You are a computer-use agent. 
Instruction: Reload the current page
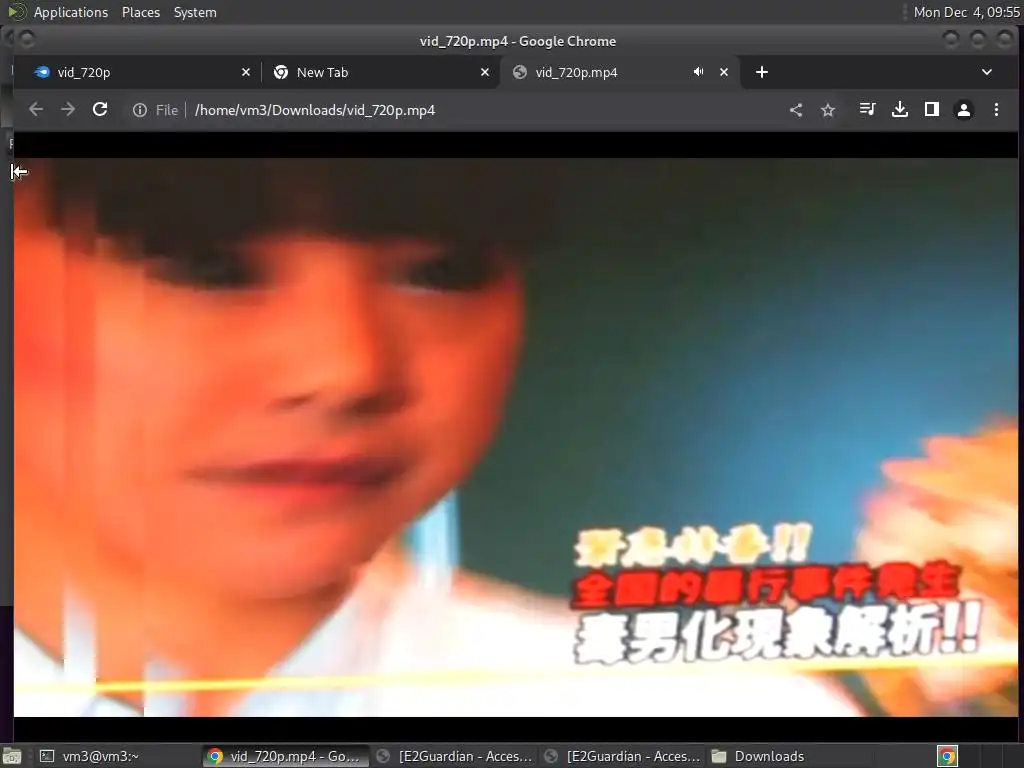pos(100,110)
